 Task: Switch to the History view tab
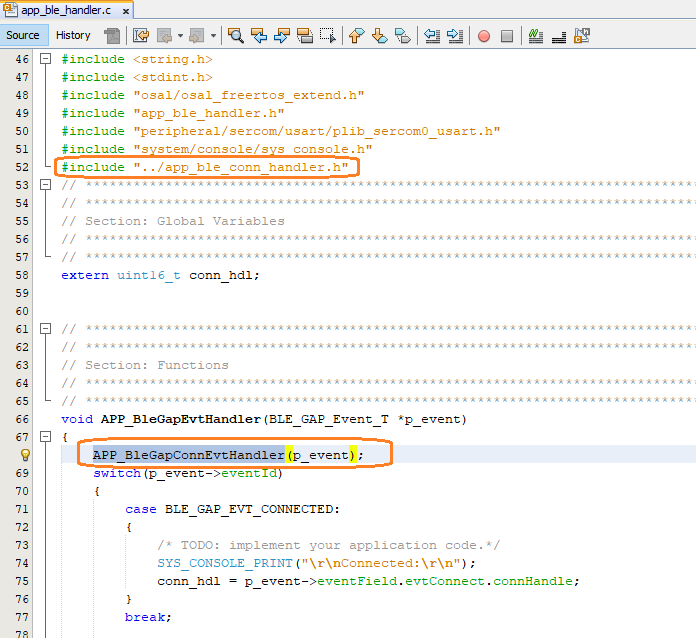[x=73, y=35]
